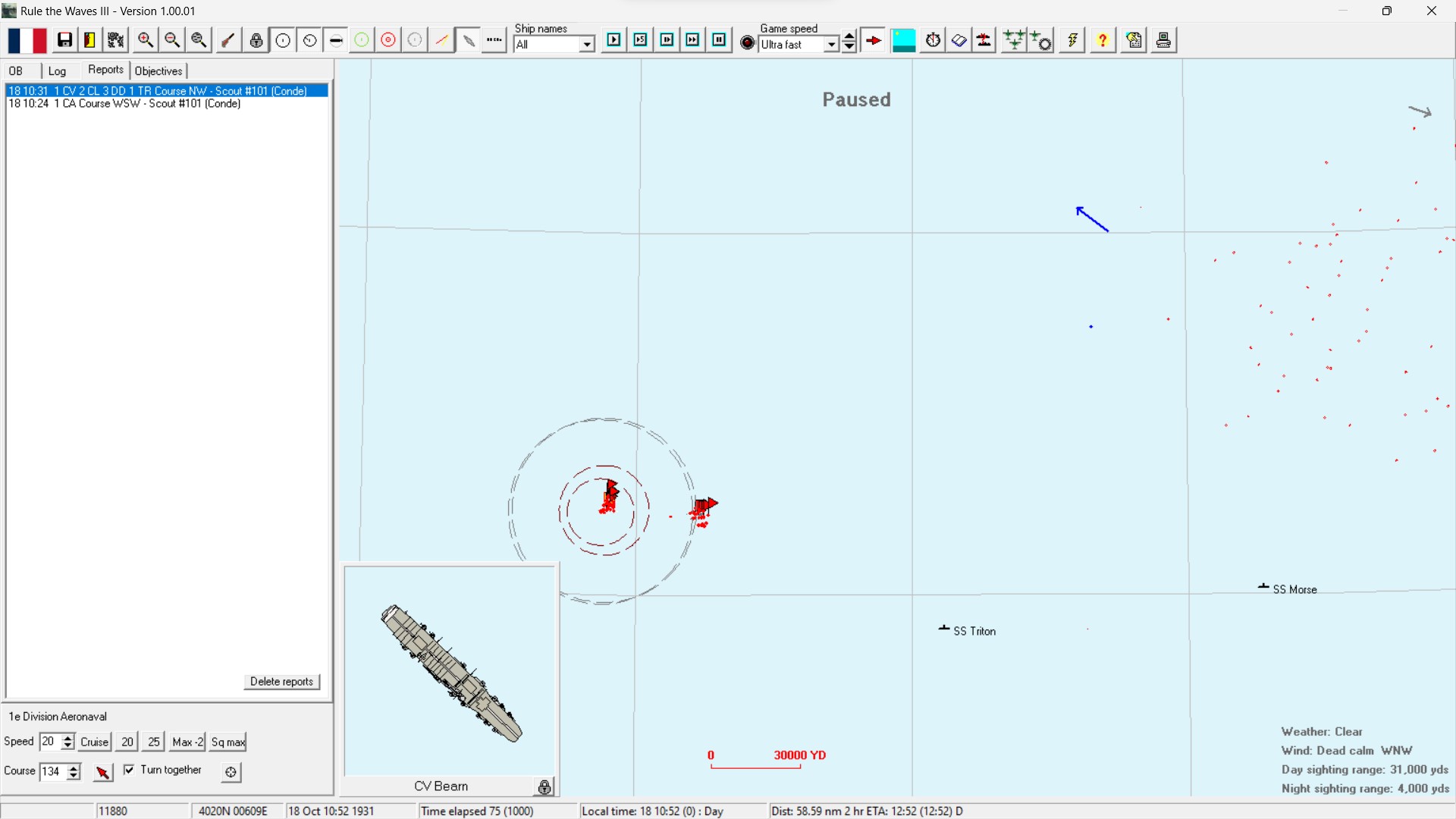Toggle the Turn together checkbox

click(x=130, y=770)
